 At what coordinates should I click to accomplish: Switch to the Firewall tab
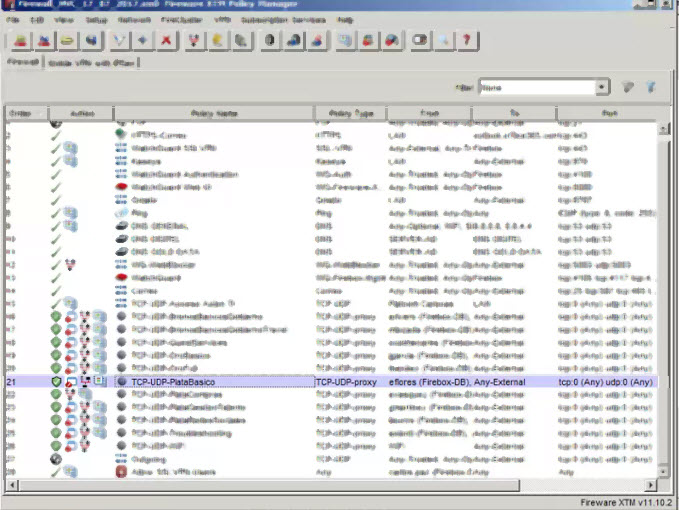(23, 62)
